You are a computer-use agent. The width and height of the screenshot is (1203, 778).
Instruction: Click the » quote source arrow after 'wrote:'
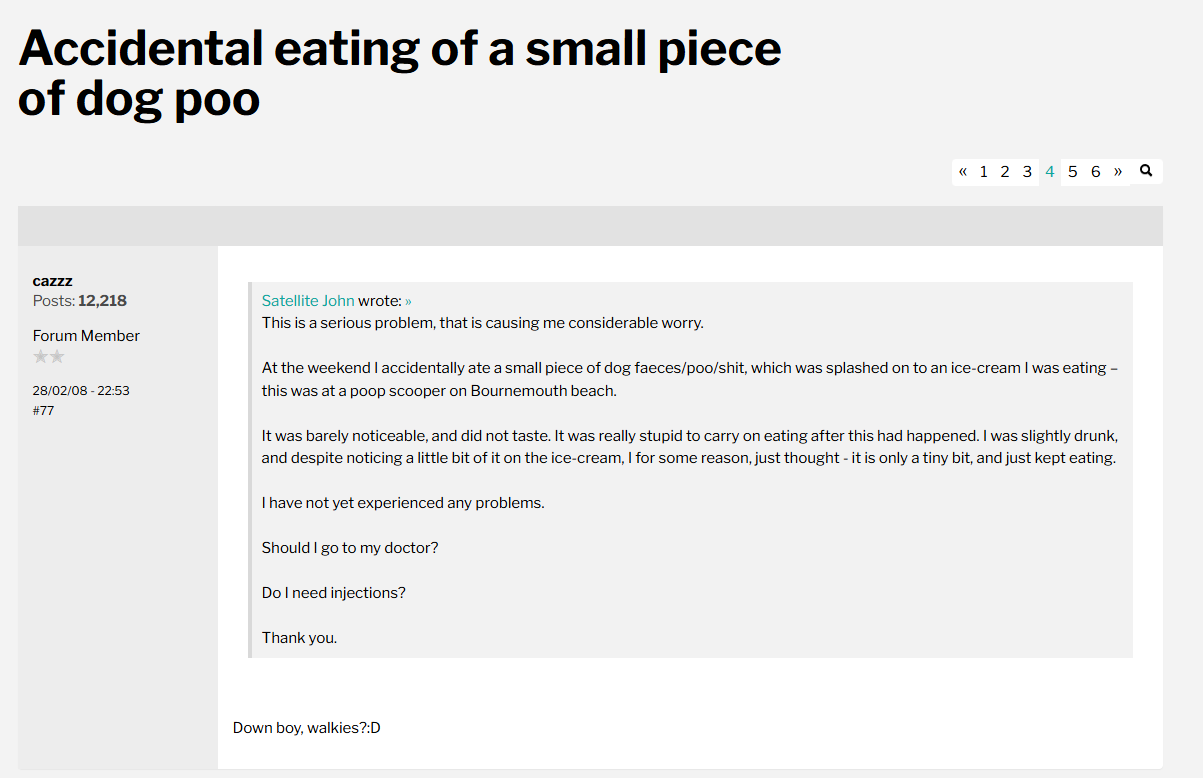tap(408, 301)
